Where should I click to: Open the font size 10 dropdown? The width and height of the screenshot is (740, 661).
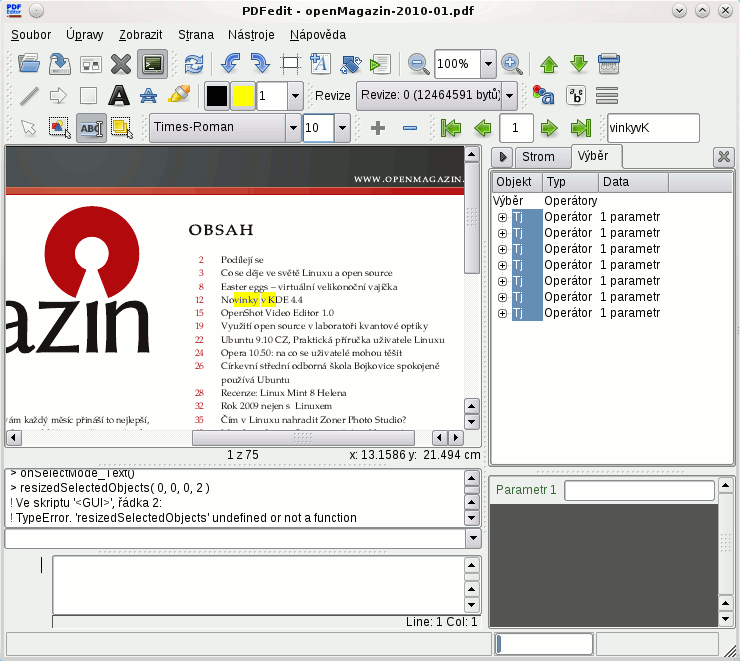coord(343,128)
